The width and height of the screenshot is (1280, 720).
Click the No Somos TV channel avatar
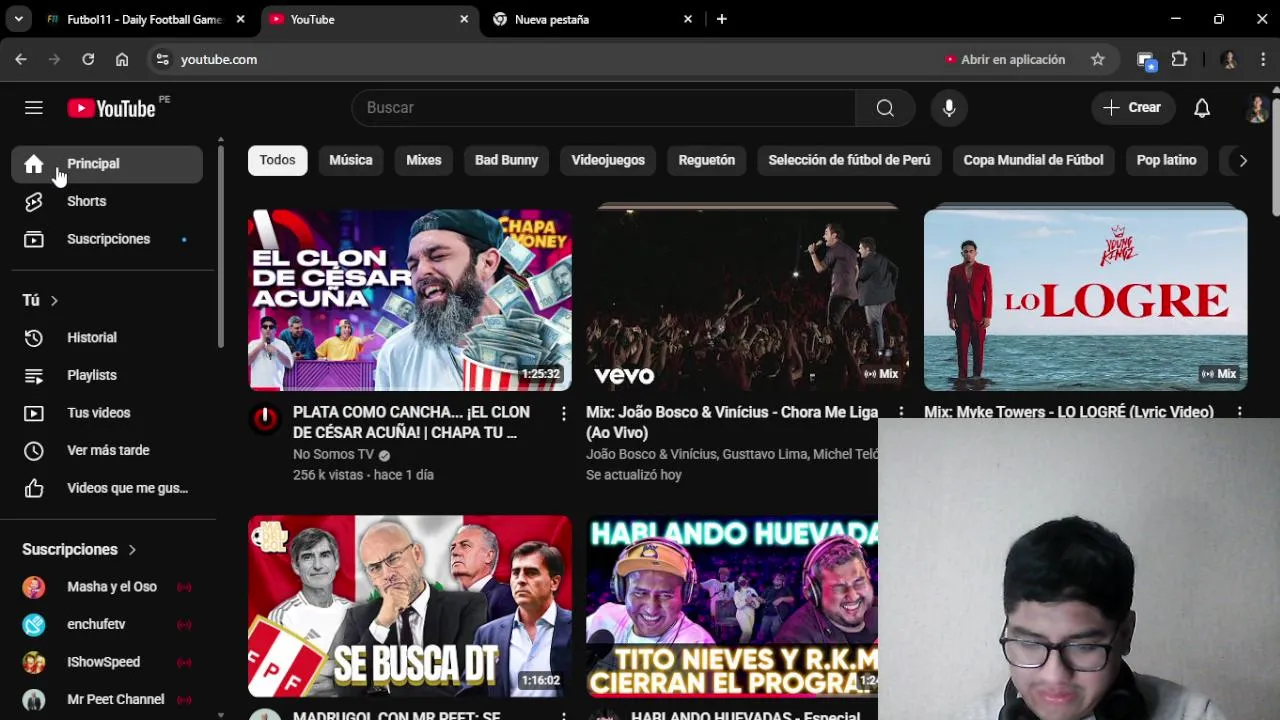pos(265,418)
